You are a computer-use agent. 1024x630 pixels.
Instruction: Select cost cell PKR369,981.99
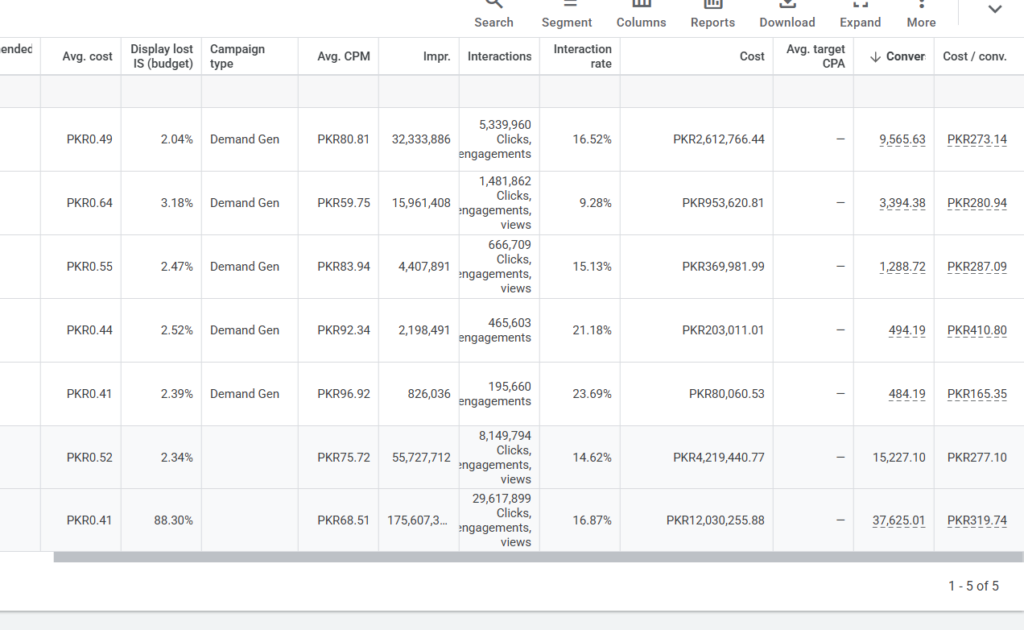click(x=723, y=266)
